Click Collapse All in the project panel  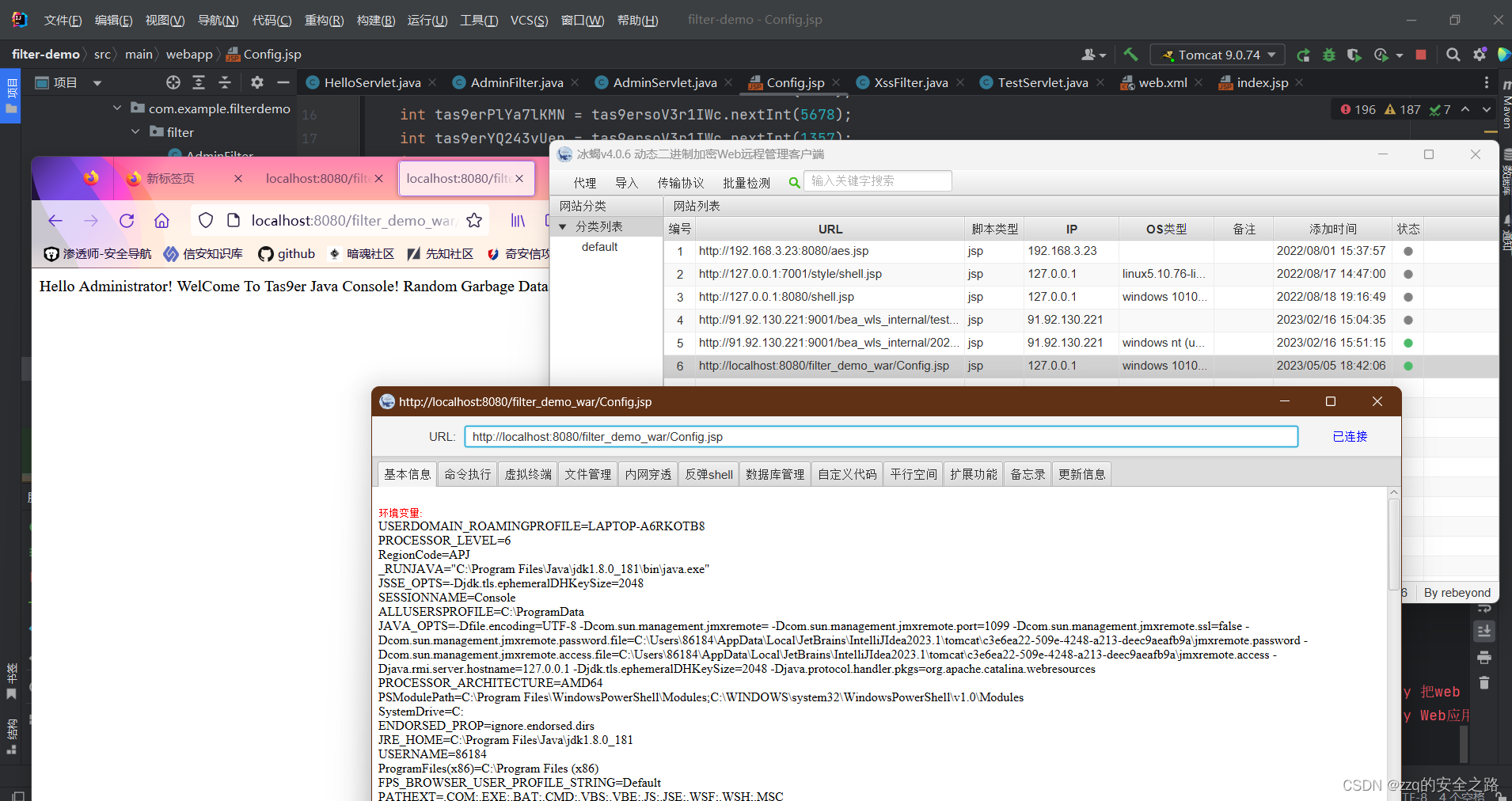pos(225,82)
